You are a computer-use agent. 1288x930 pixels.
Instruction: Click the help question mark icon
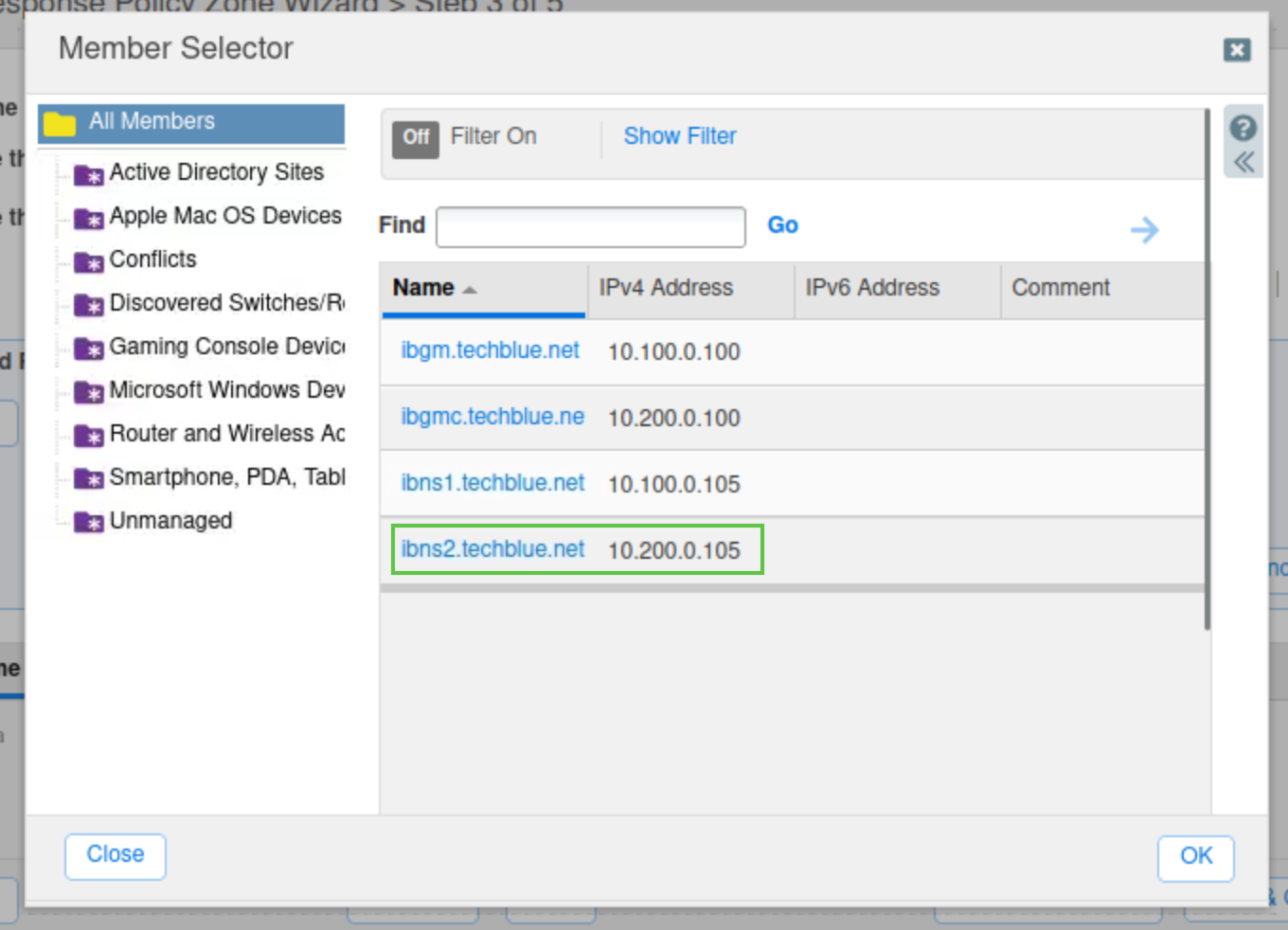click(1243, 128)
